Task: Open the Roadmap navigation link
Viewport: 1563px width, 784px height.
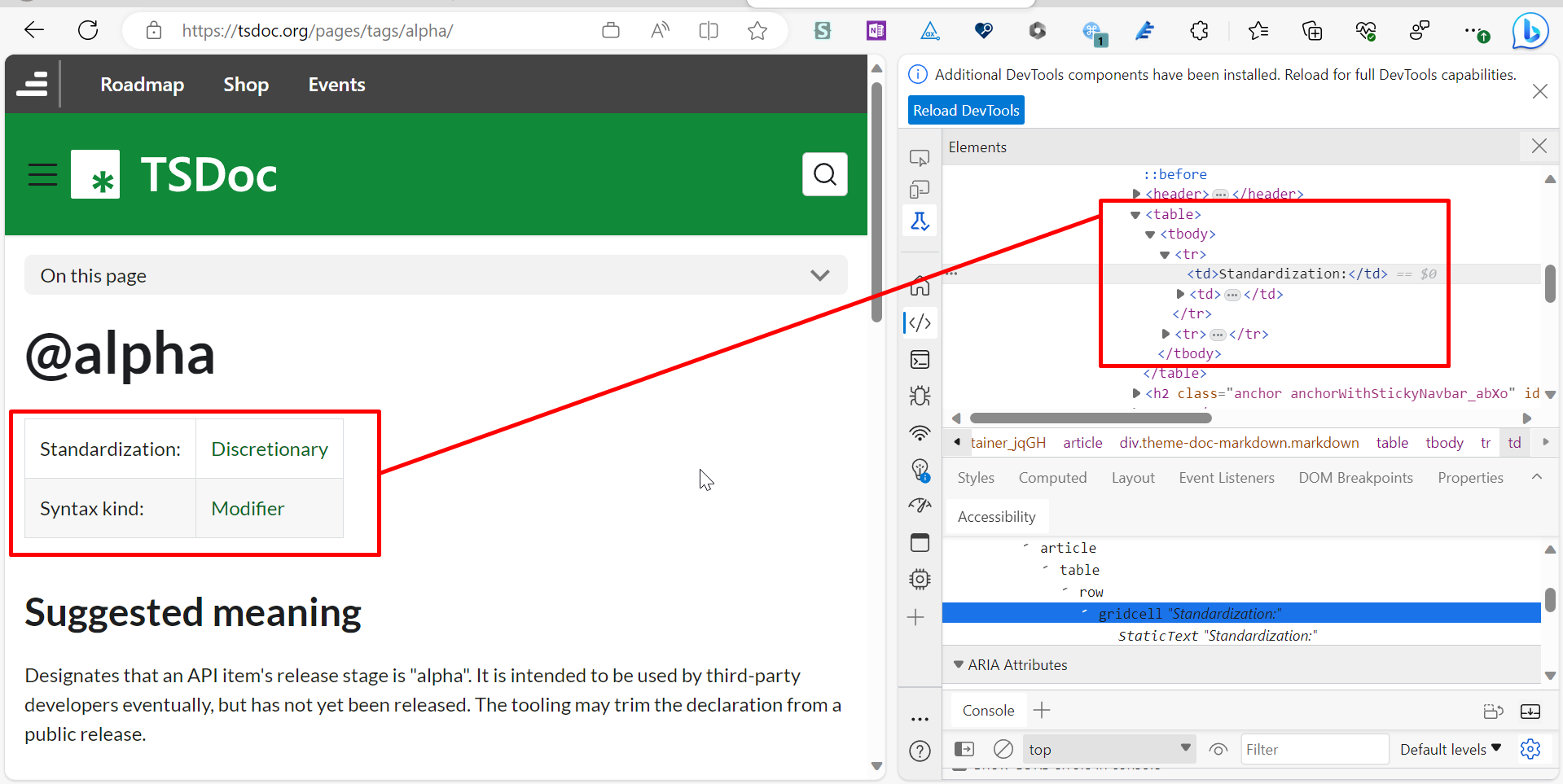Action: click(x=142, y=84)
